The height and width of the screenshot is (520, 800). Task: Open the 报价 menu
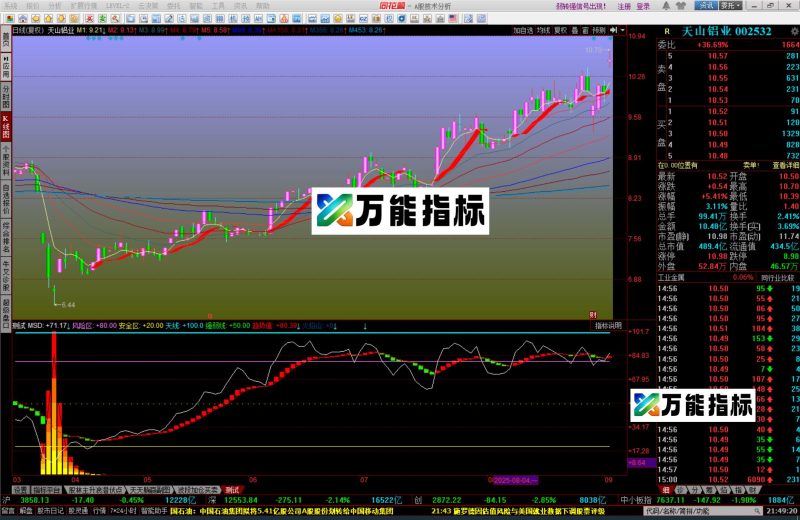click(33, 6)
